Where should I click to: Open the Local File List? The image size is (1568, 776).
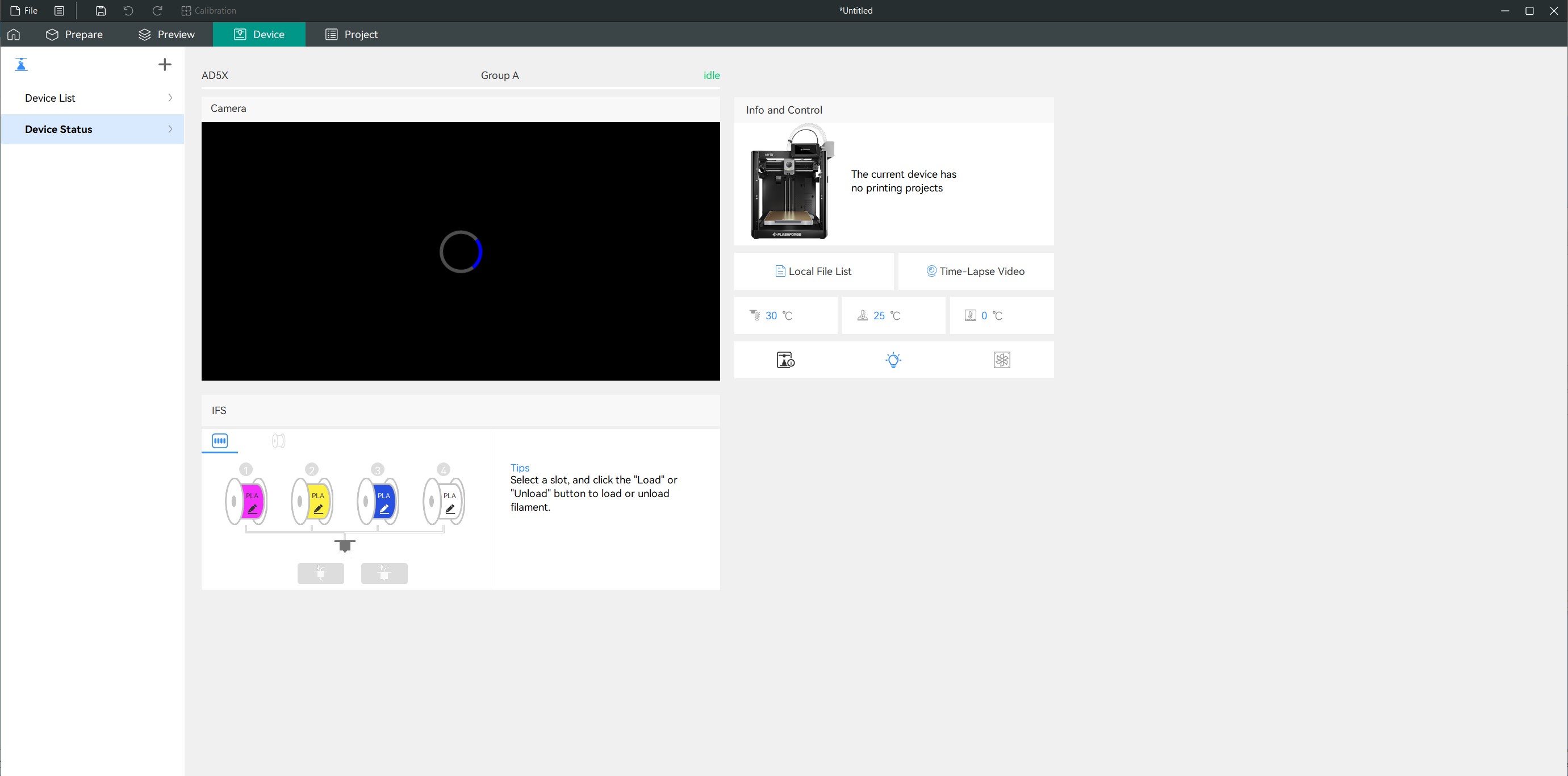click(813, 272)
